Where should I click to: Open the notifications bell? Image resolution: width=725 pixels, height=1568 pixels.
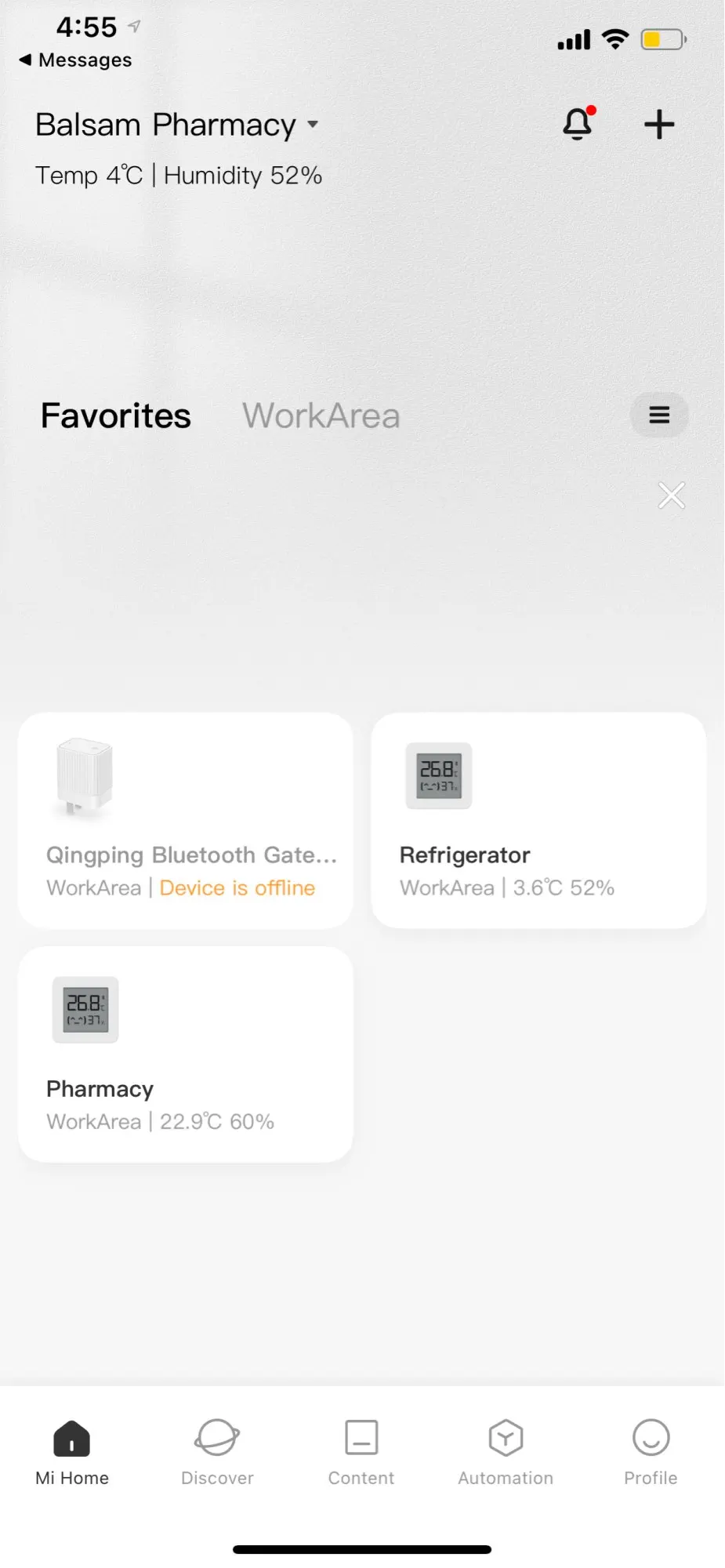click(x=578, y=124)
